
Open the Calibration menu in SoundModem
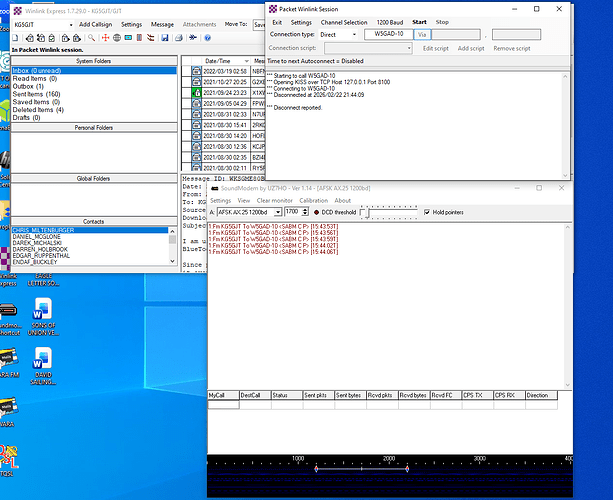coord(312,200)
